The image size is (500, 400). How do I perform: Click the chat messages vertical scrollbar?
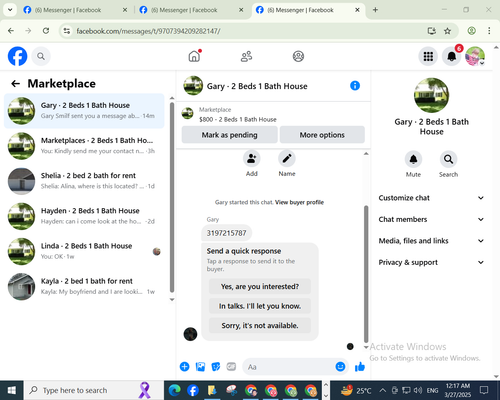coord(366,274)
